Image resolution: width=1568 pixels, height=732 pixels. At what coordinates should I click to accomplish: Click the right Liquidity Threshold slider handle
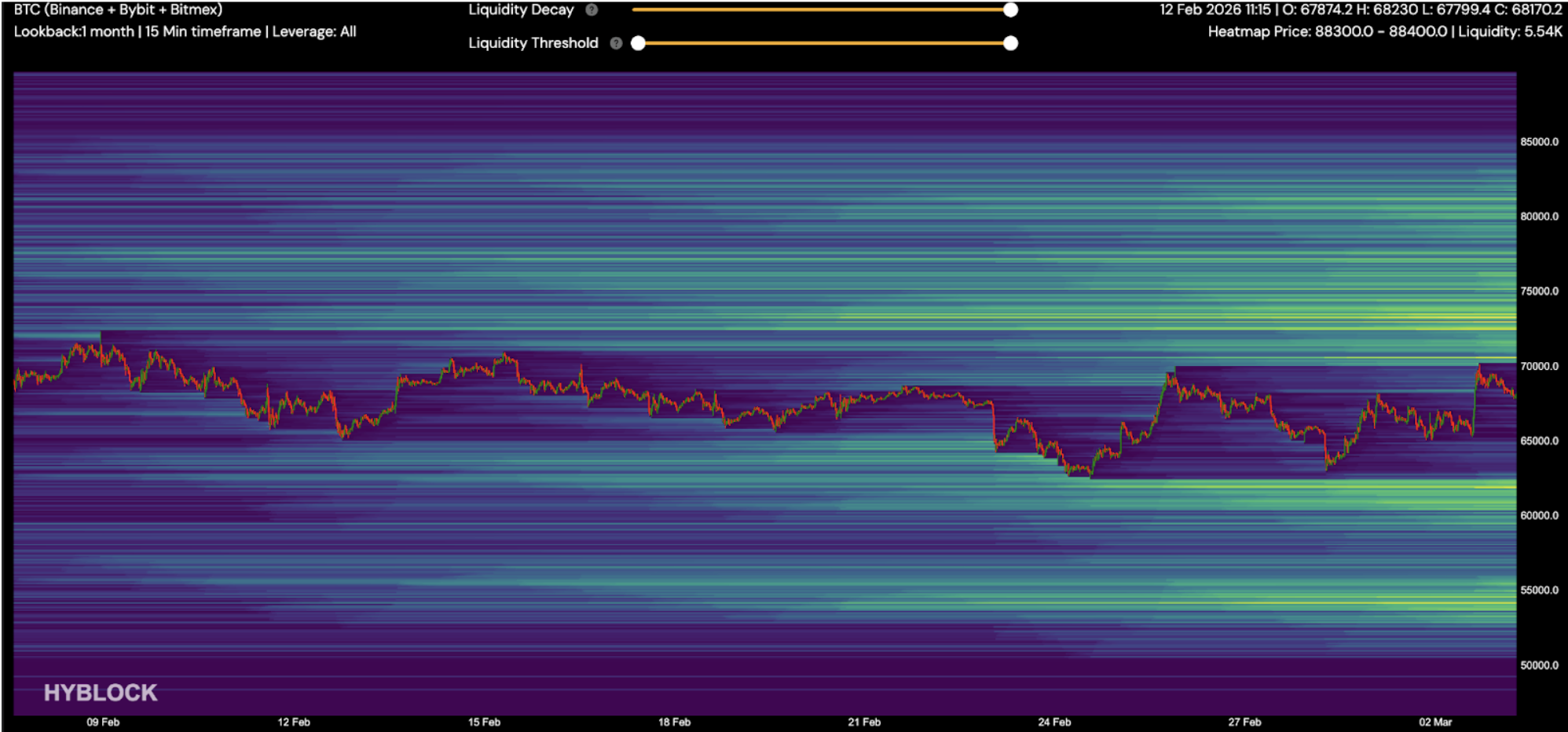[1011, 43]
